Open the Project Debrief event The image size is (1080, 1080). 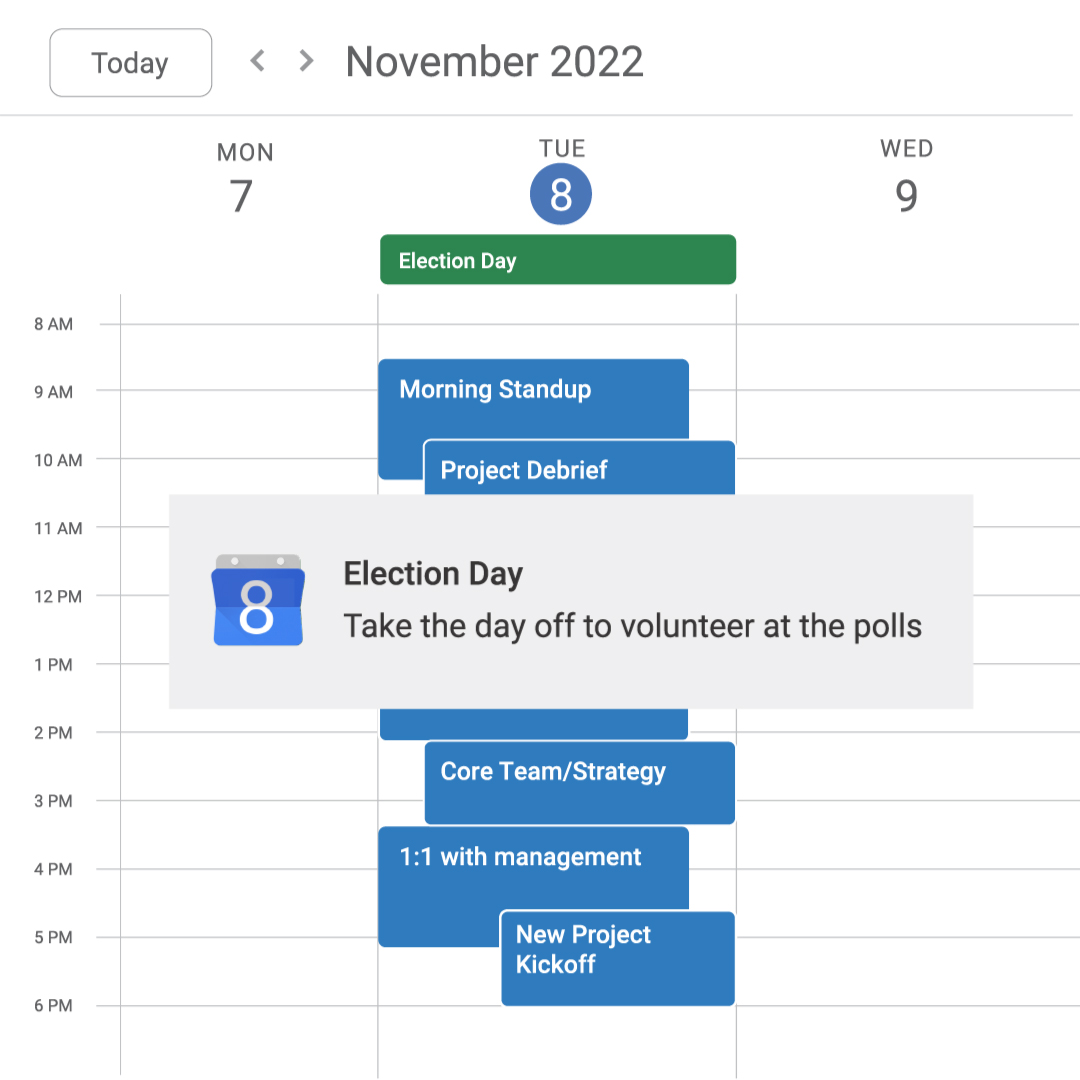(x=579, y=470)
